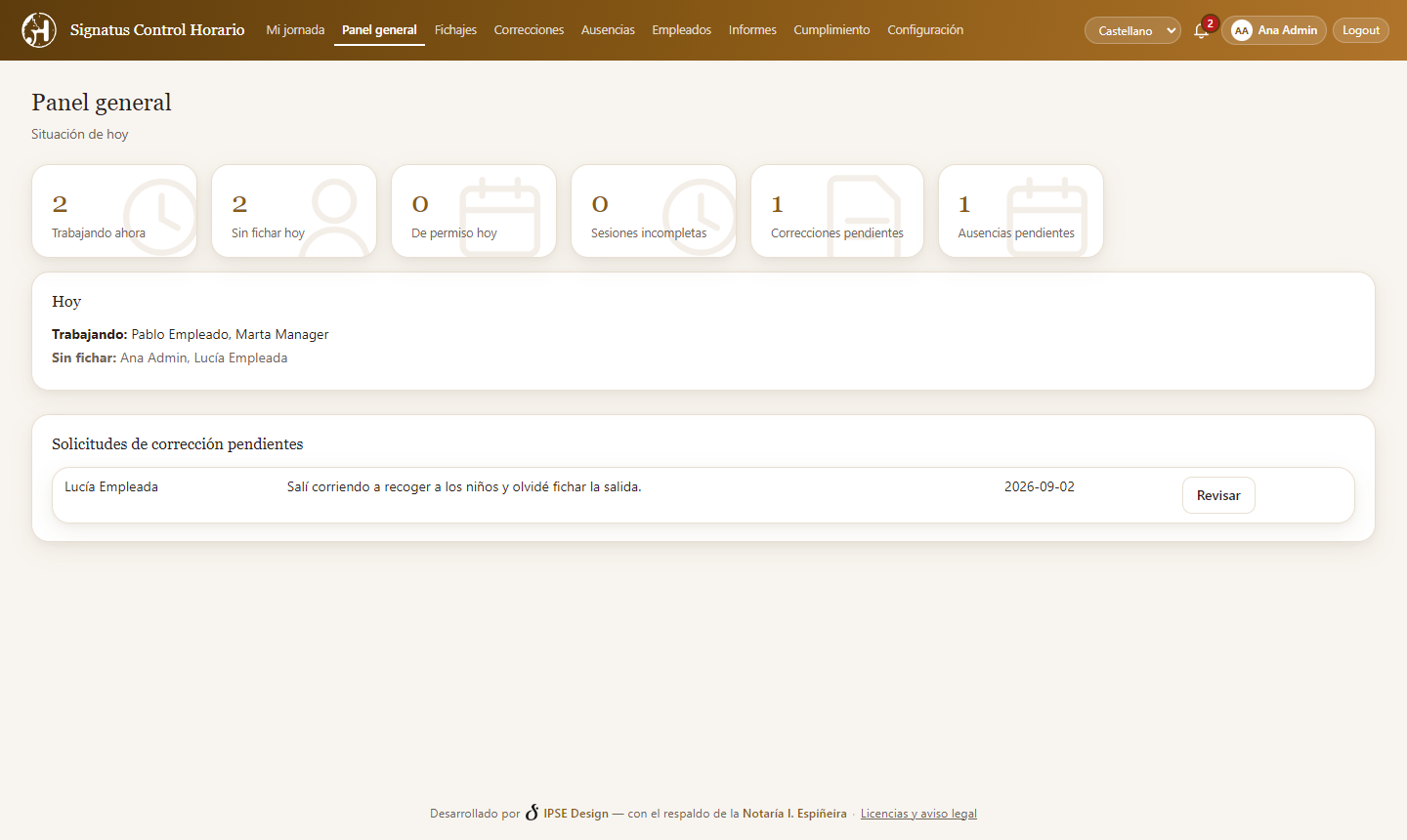This screenshot has height=840, width=1407.
Task: Open Licencias y aviso legal link
Action: [x=918, y=814]
